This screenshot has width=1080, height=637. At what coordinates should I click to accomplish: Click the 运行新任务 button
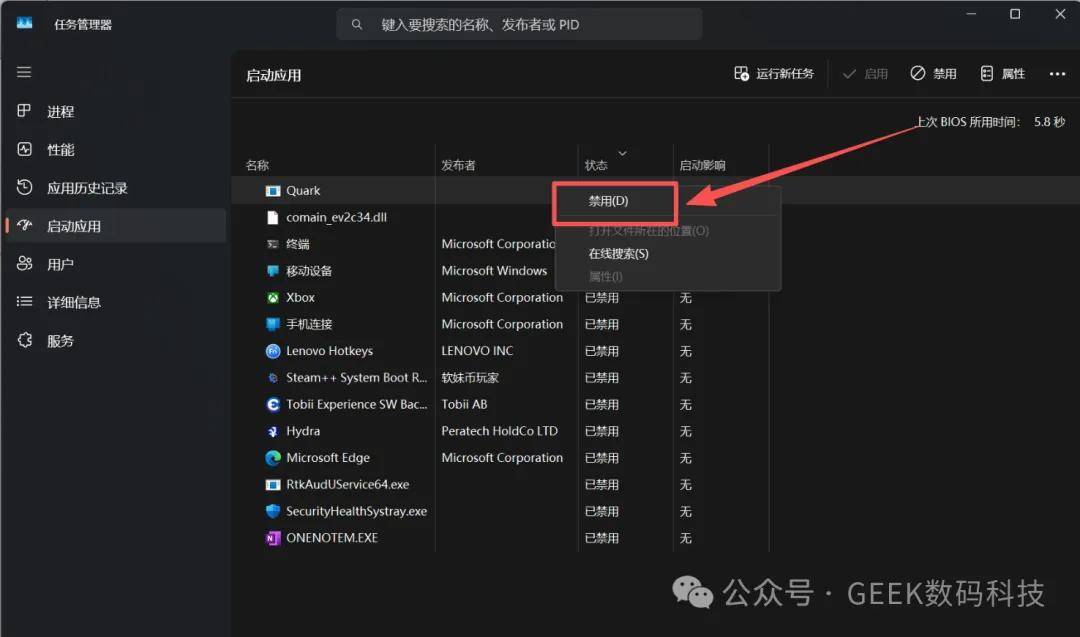pos(774,74)
